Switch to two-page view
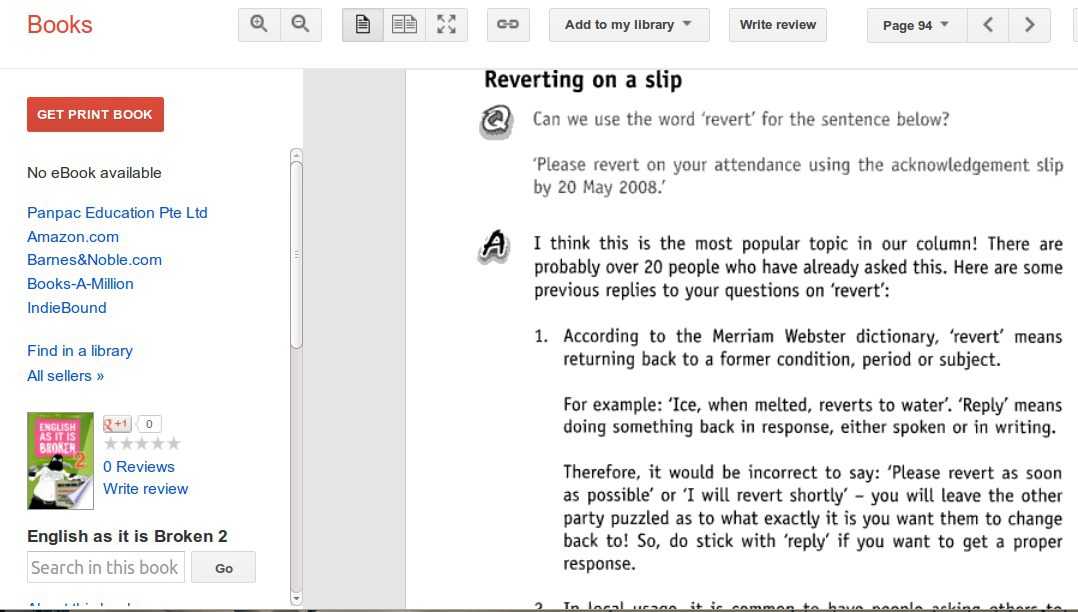Image resolution: width=1078 pixels, height=612 pixels. [x=404, y=25]
